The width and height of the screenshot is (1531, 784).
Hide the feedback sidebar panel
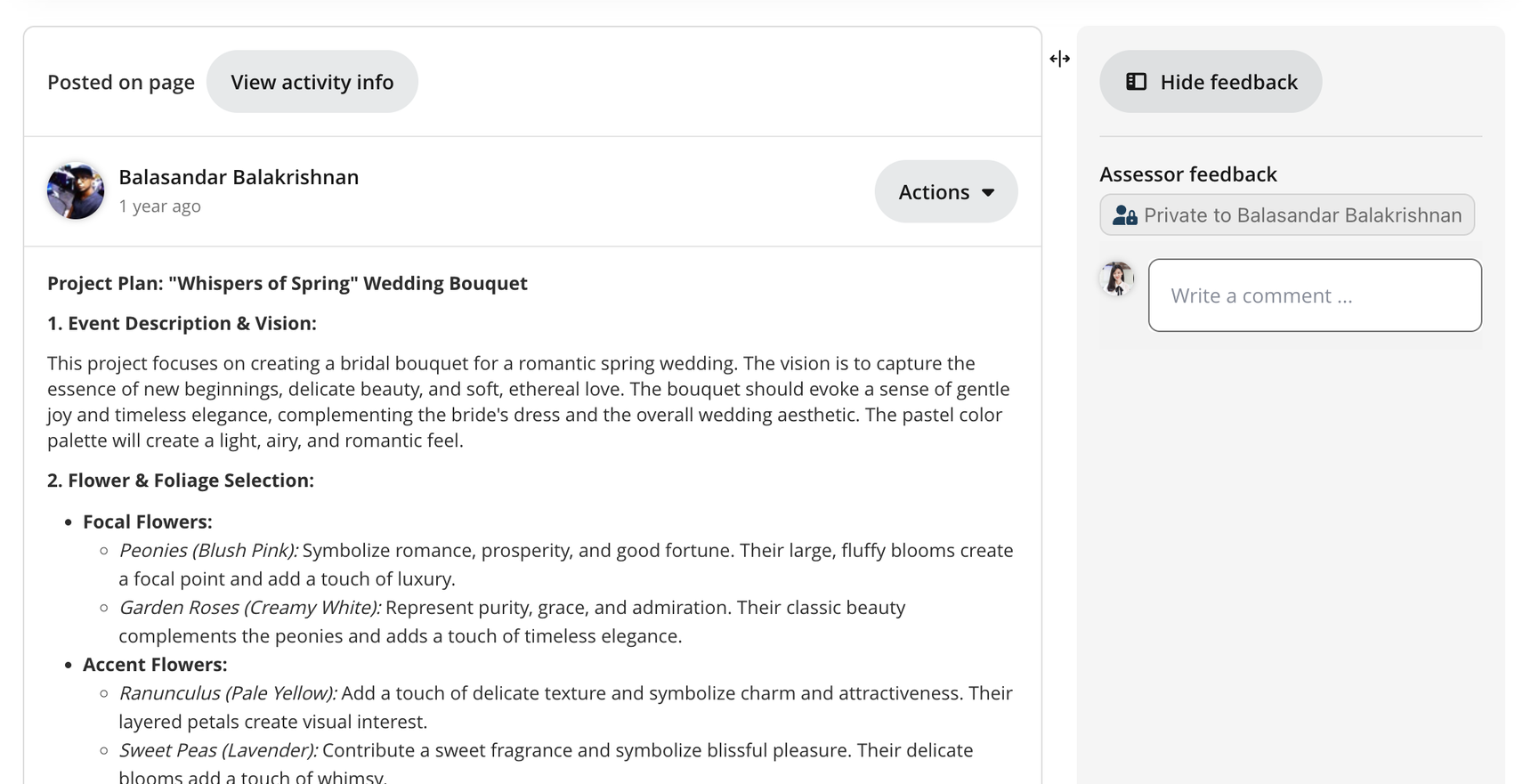click(1211, 82)
